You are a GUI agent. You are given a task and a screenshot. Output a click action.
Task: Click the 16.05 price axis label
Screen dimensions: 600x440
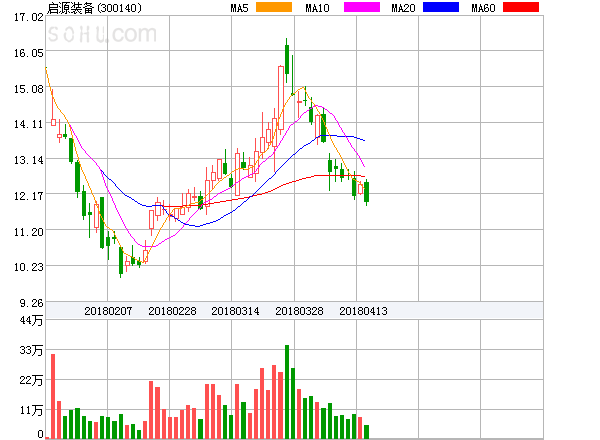(29, 53)
